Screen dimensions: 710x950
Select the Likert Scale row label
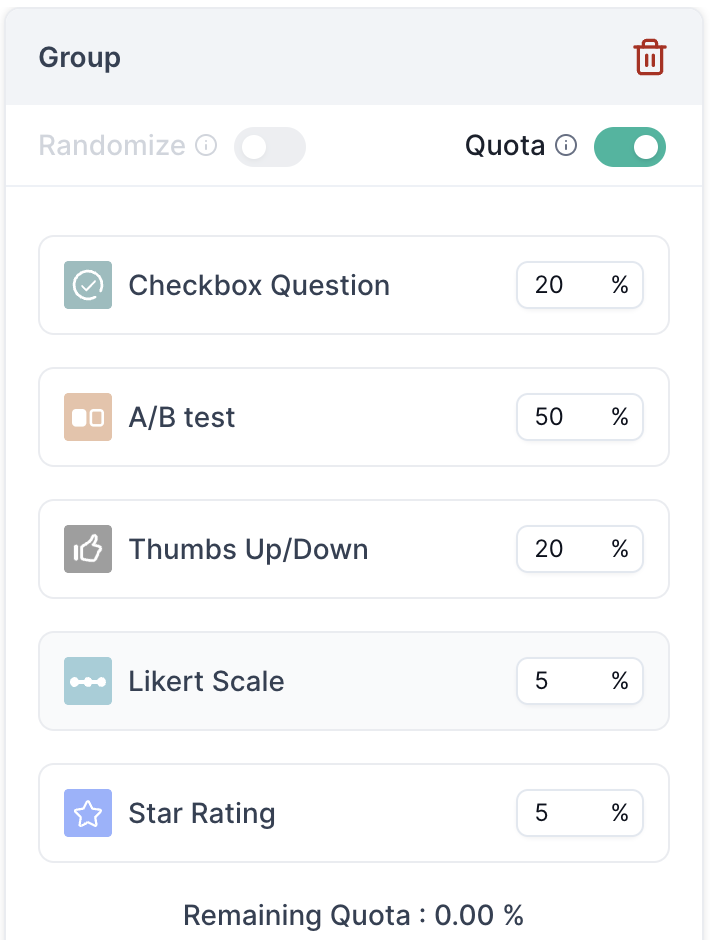pos(207,682)
